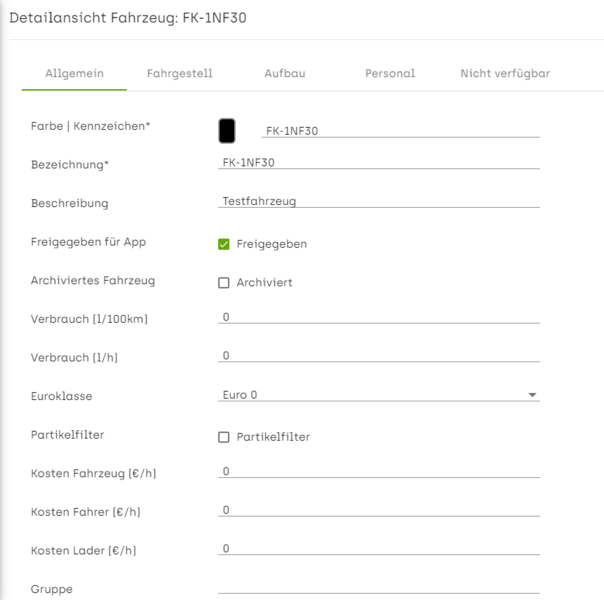Screen dimensions: 604x600
Task: Open the Personal tab
Action: [x=390, y=73]
